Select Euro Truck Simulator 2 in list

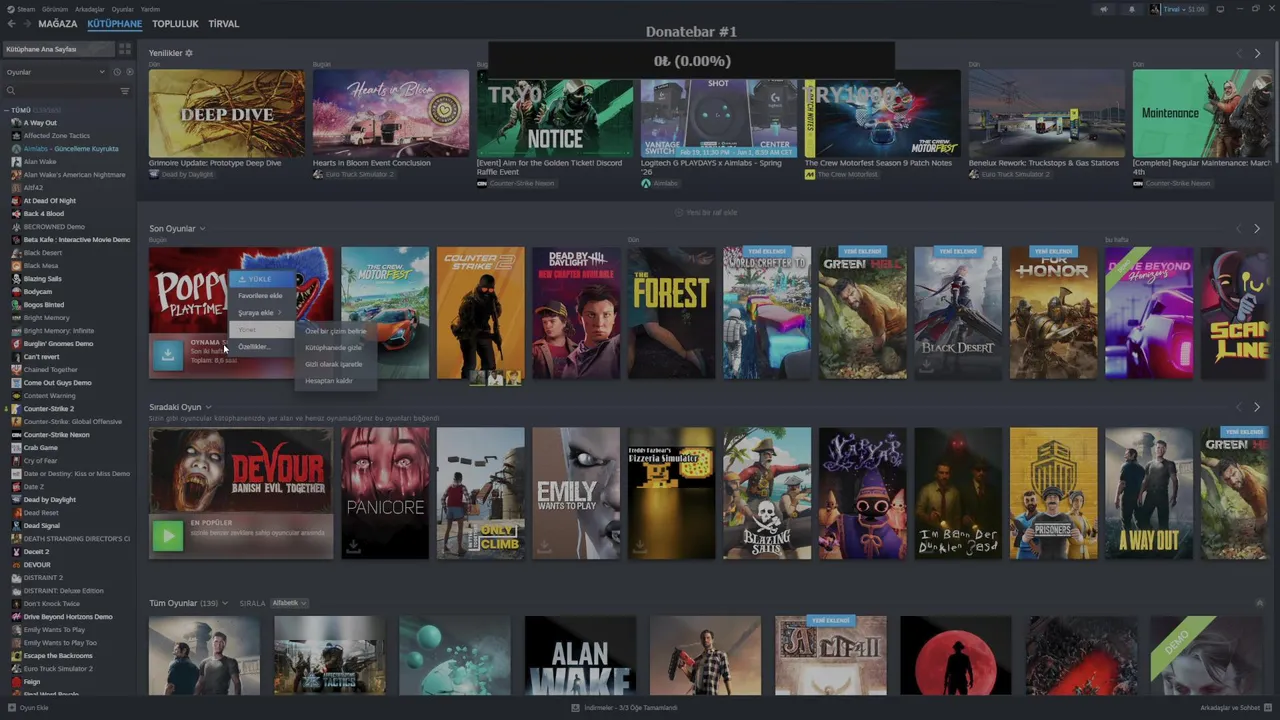click(58, 669)
